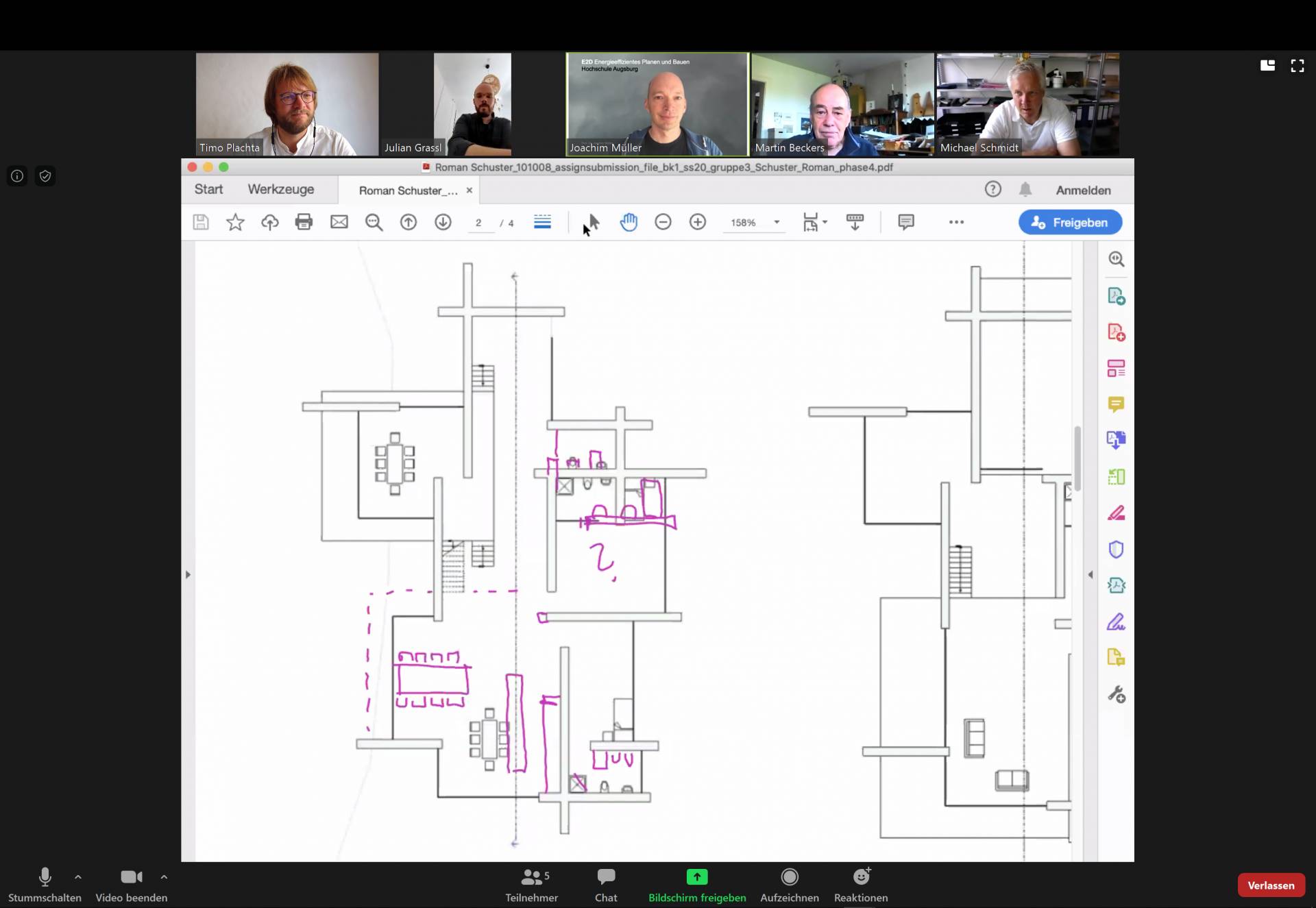Switch to the Werkzeuge tab
The image size is (1316, 908).
[281, 189]
